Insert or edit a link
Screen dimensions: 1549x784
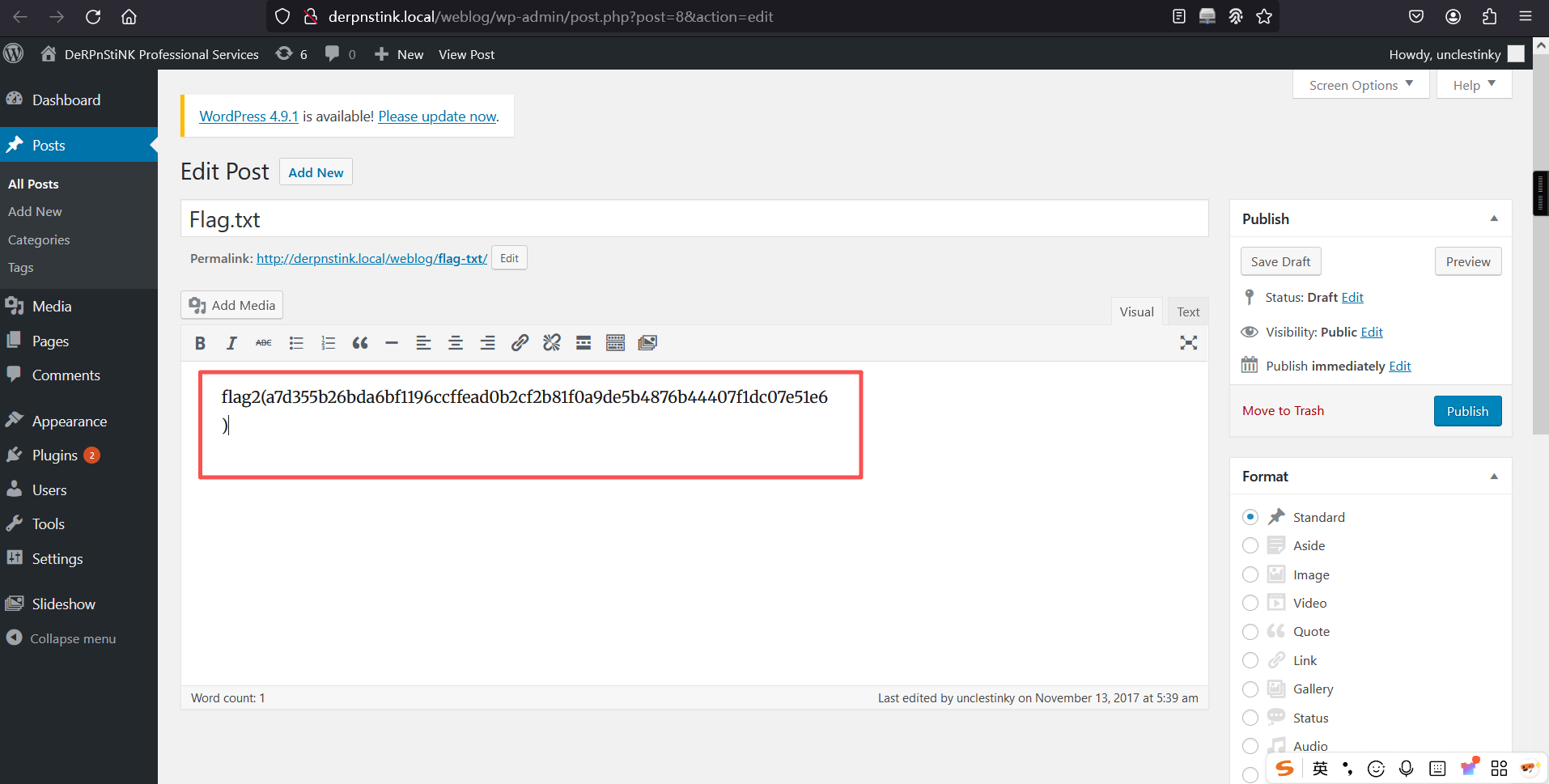coord(520,343)
